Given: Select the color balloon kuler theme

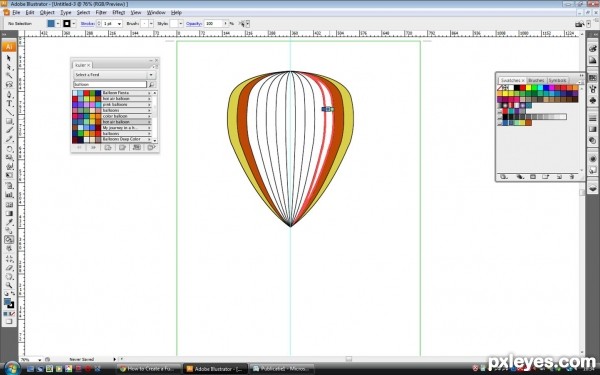Looking at the screenshot, I should 112,116.
